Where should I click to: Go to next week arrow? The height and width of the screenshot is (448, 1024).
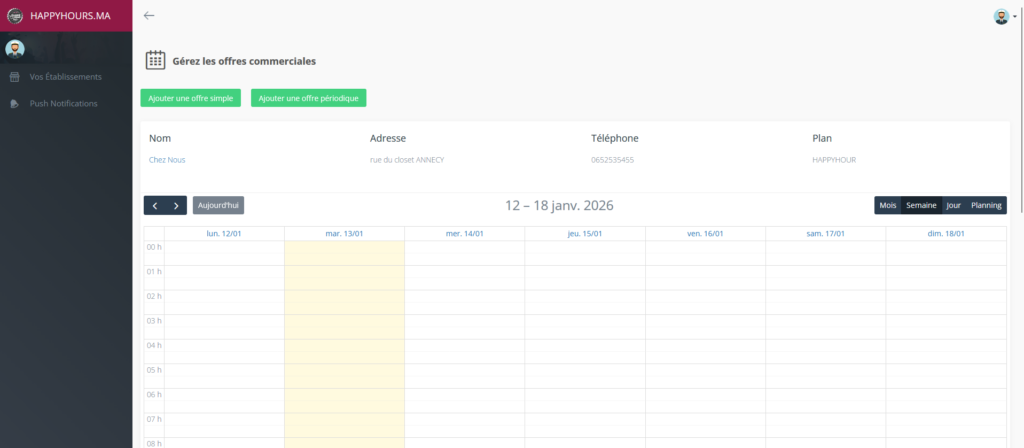point(176,205)
